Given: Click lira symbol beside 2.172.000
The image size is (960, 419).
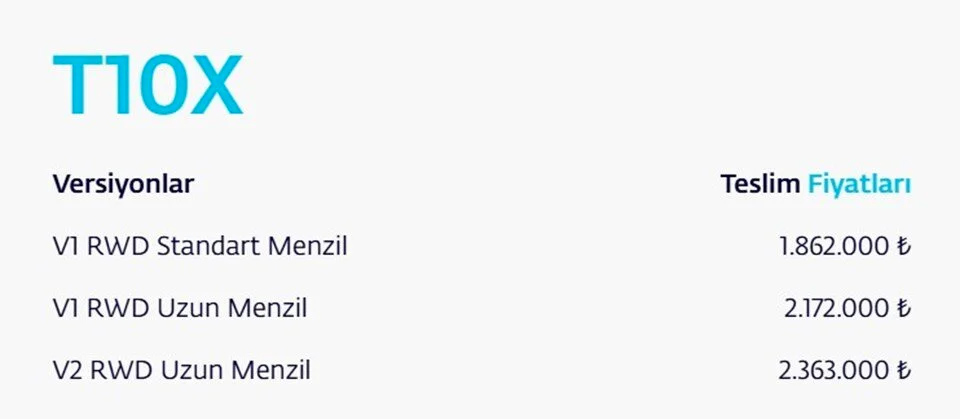Looking at the screenshot, I should (904, 308).
